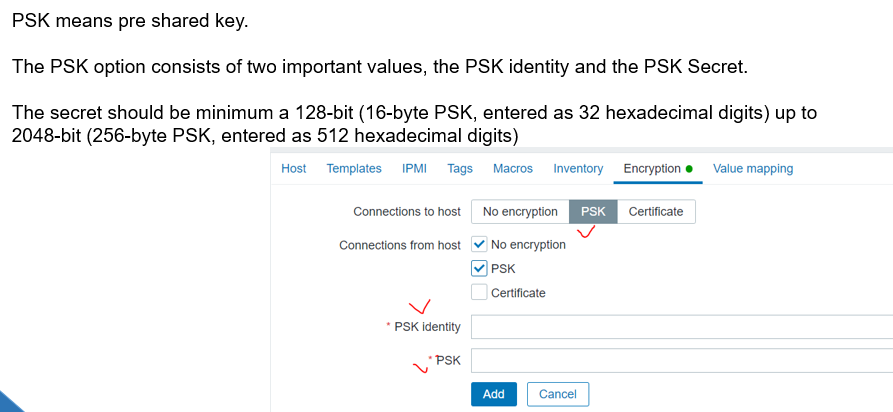Choose Certificate for connections to host
Viewport: 893px width, 412px height.
click(656, 212)
